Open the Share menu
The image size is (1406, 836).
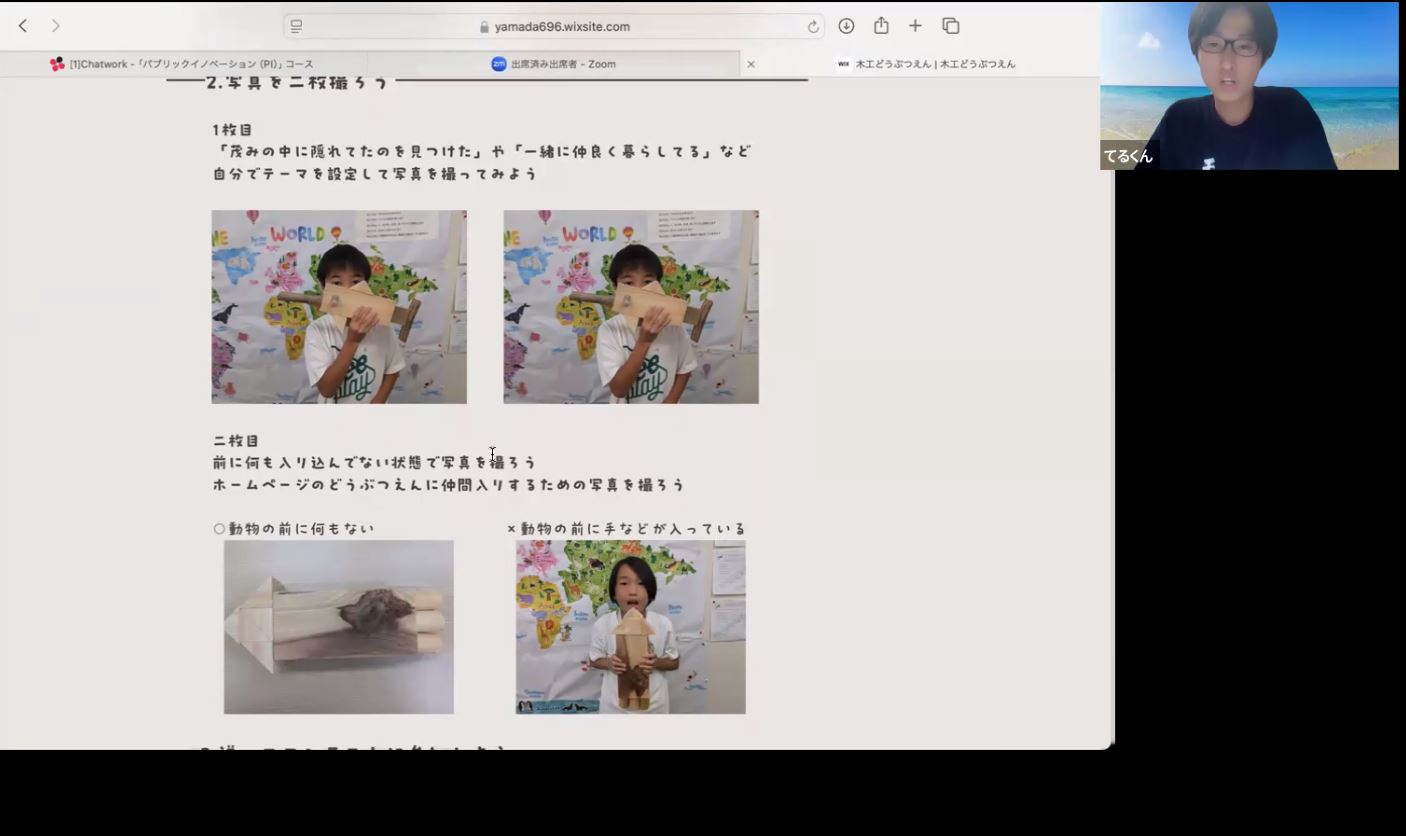[x=881, y=26]
